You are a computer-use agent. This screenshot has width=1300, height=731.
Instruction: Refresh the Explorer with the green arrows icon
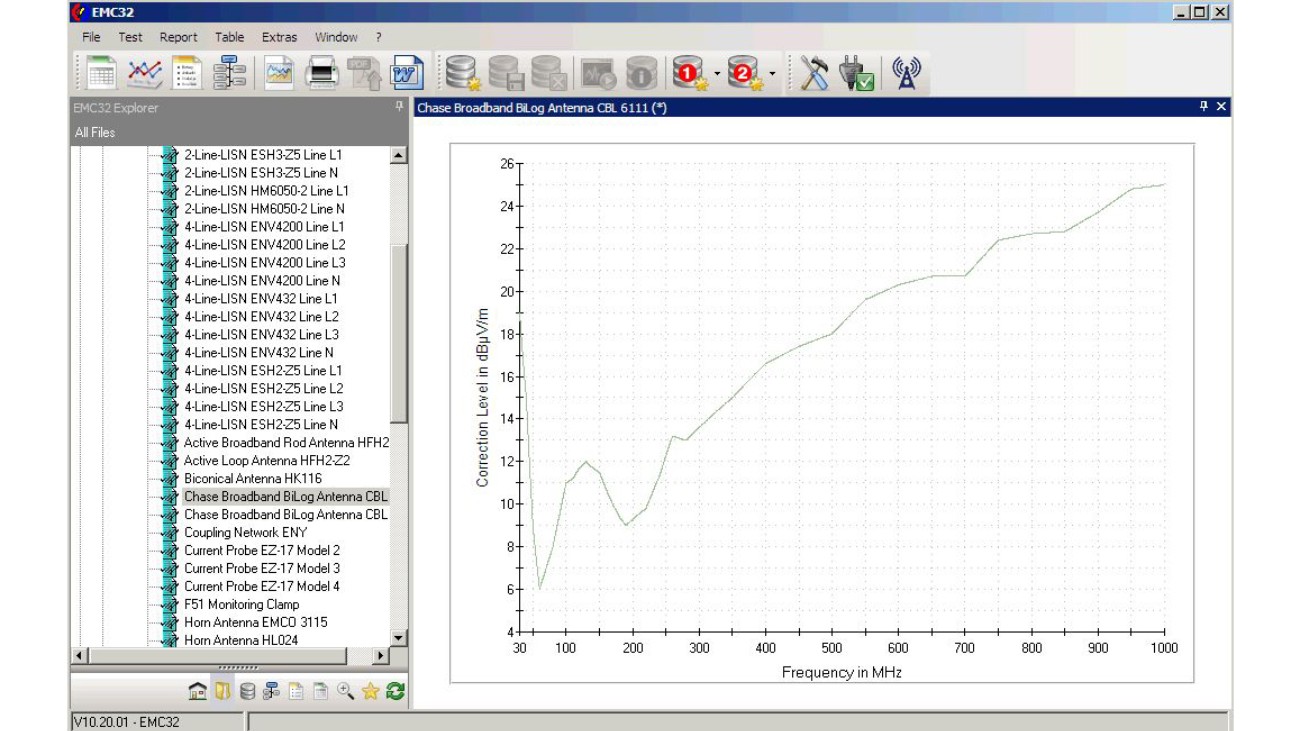click(395, 691)
